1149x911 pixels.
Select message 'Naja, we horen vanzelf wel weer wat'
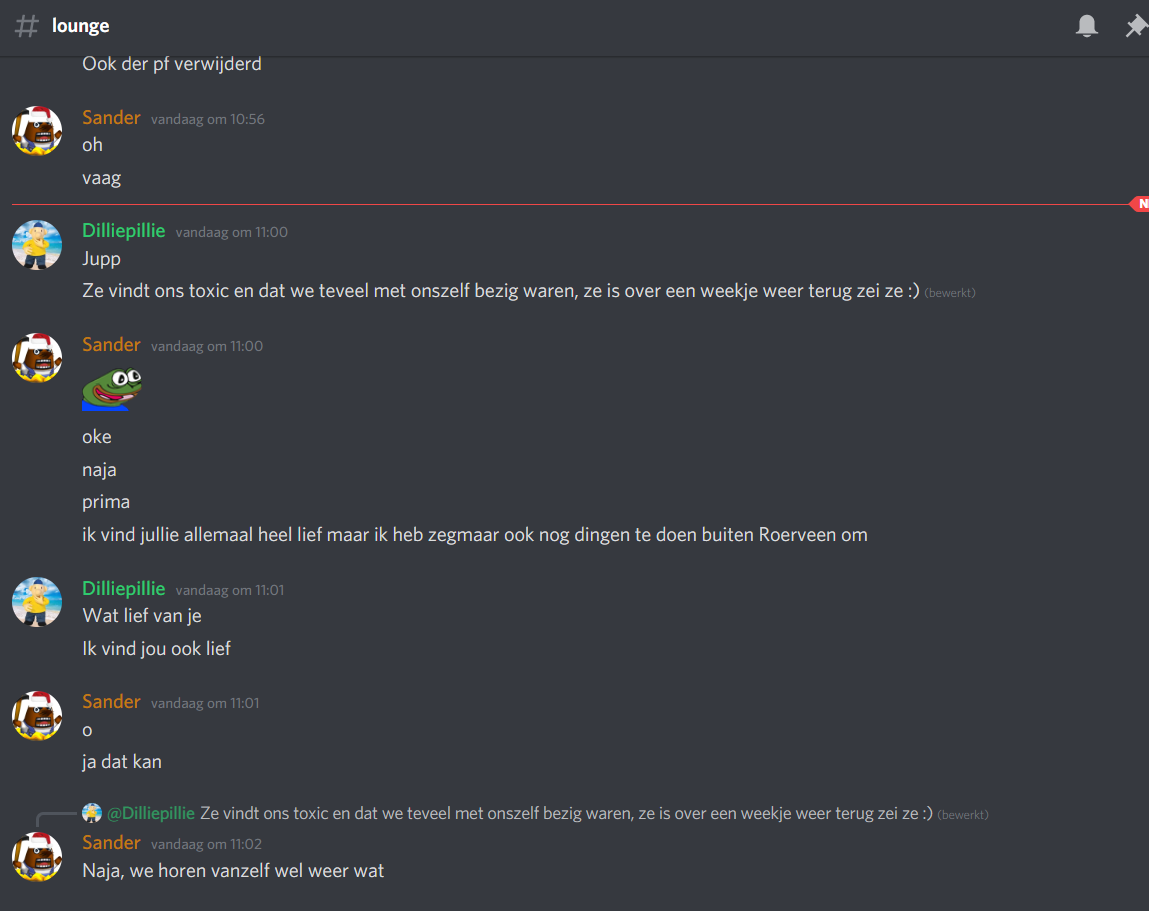[x=233, y=871]
